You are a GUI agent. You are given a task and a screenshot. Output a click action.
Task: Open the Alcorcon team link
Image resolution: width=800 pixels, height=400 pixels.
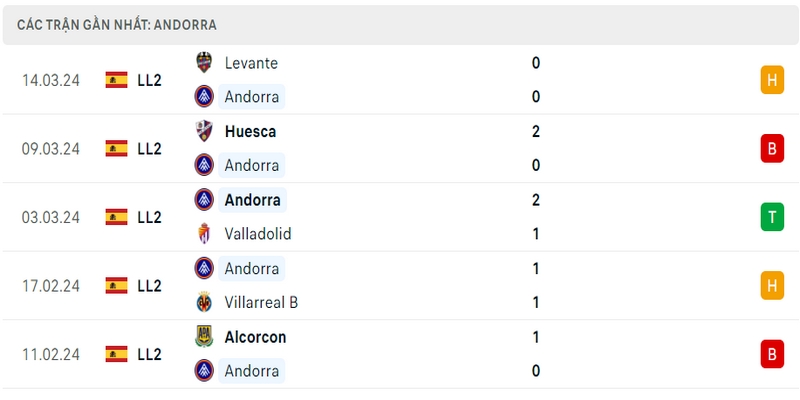pyautogui.click(x=255, y=337)
